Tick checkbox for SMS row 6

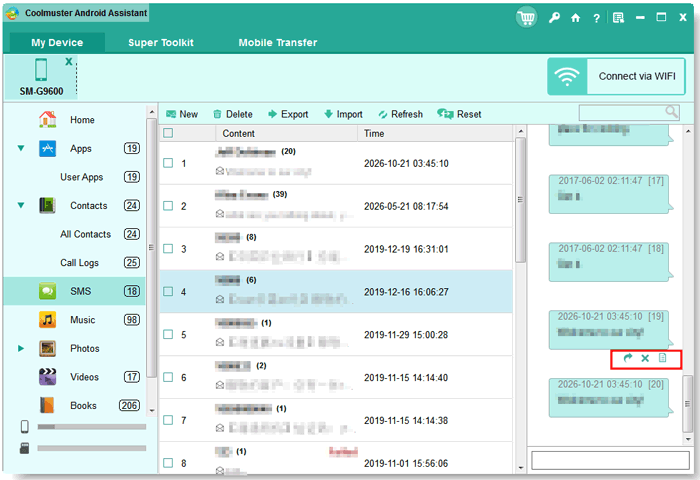[x=168, y=377]
